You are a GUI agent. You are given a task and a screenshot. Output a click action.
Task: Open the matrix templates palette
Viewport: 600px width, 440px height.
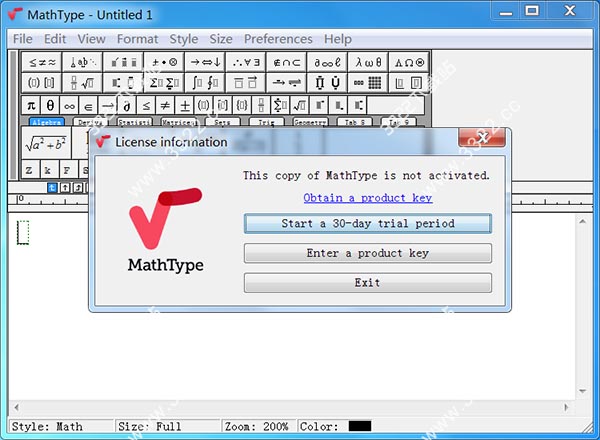(x=368, y=83)
